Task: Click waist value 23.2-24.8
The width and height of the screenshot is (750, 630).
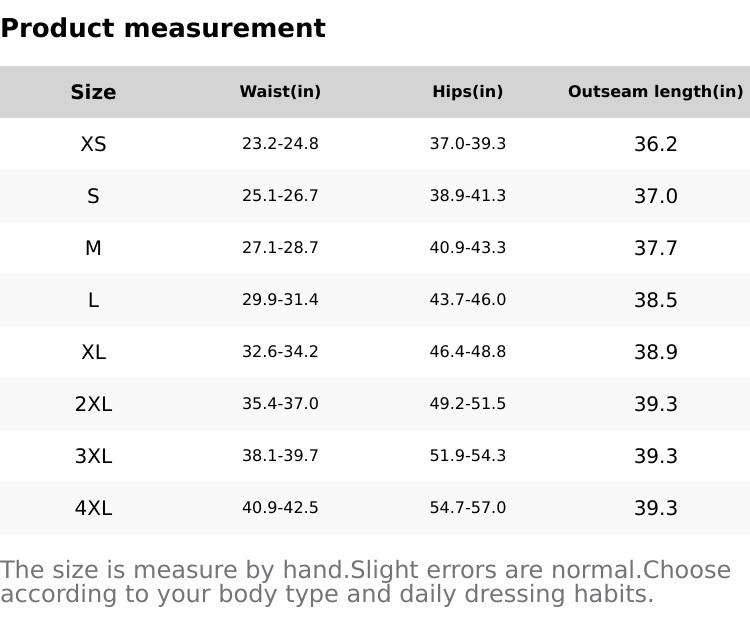Action: pyautogui.click(x=280, y=144)
